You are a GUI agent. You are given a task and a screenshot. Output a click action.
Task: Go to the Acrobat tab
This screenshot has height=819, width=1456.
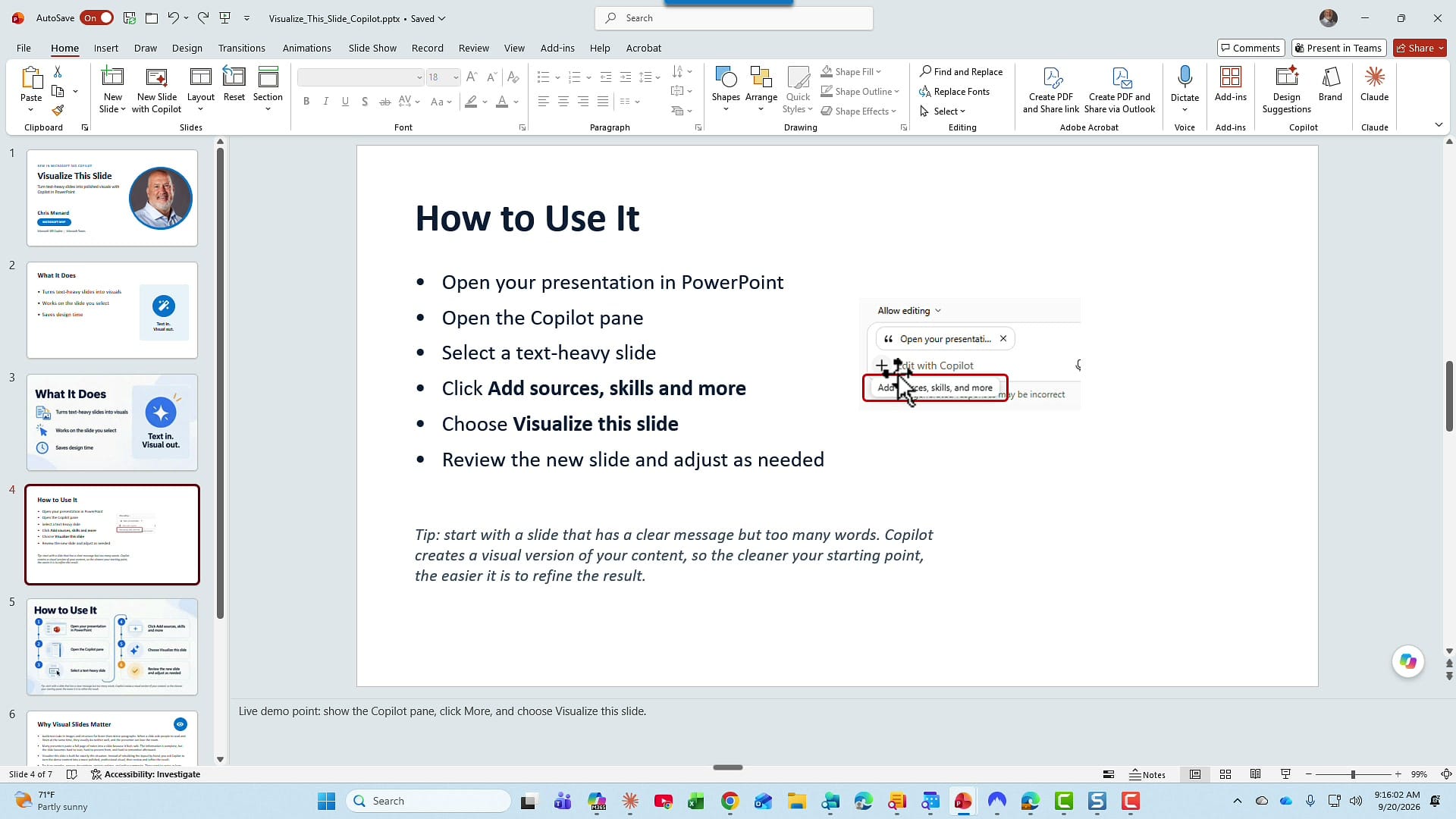(x=643, y=48)
